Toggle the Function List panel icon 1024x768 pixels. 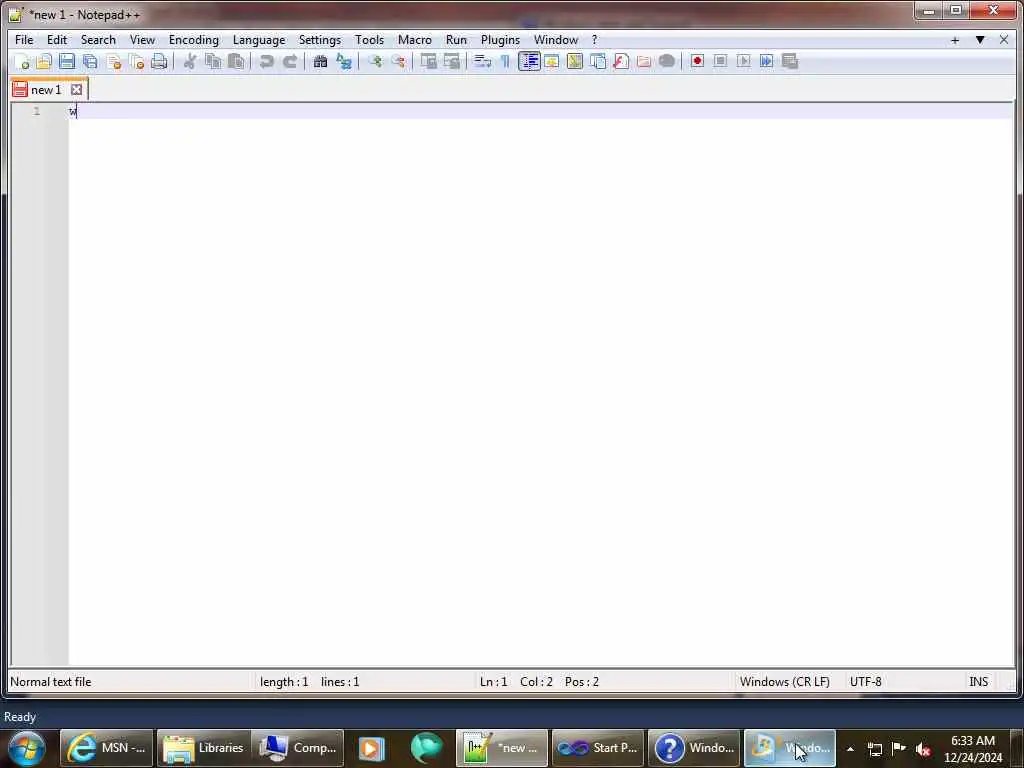point(621,61)
